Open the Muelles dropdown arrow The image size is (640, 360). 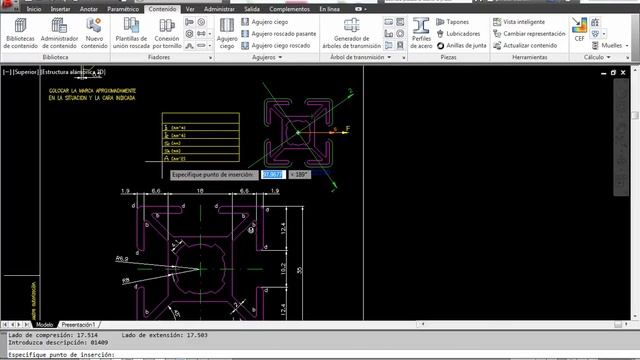627,46
